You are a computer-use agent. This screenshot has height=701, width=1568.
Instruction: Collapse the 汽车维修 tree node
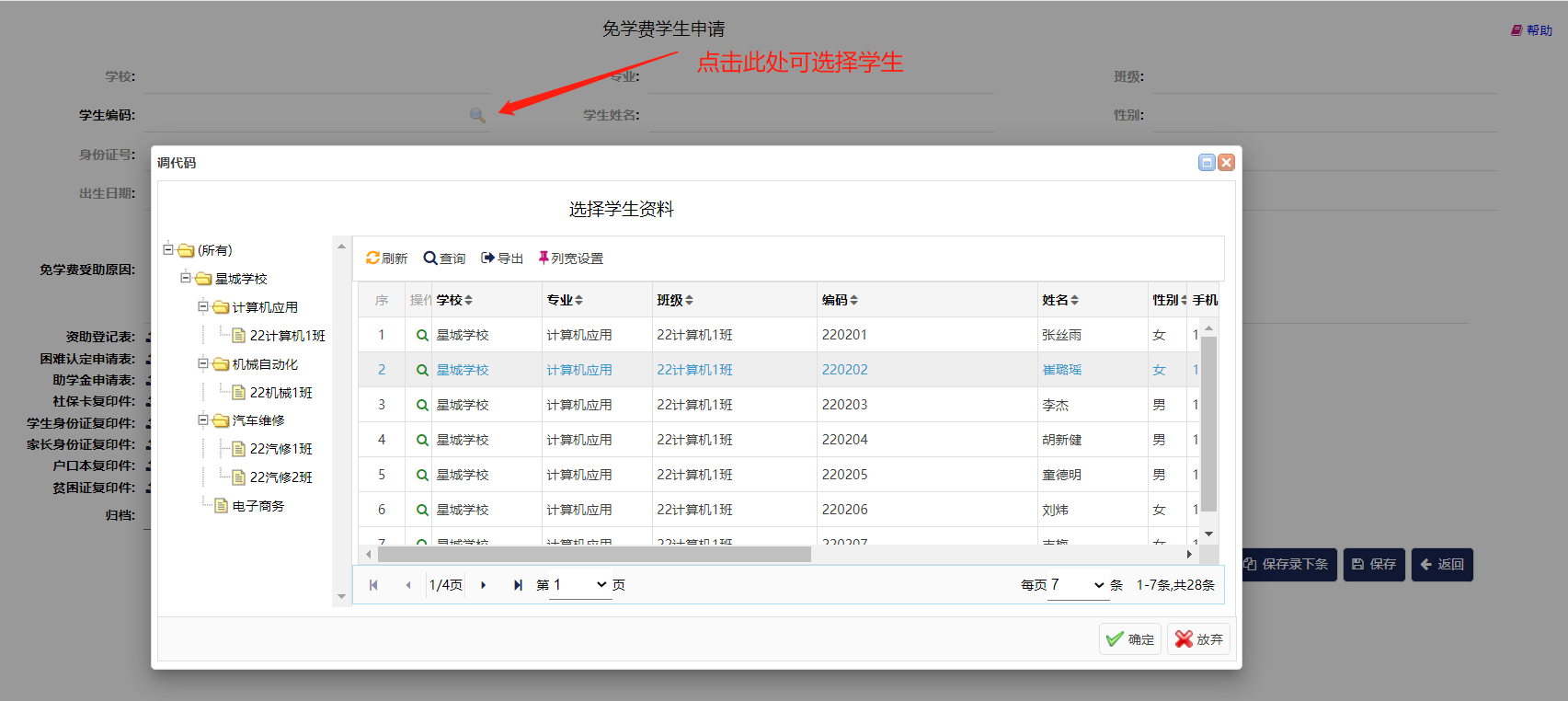point(203,419)
